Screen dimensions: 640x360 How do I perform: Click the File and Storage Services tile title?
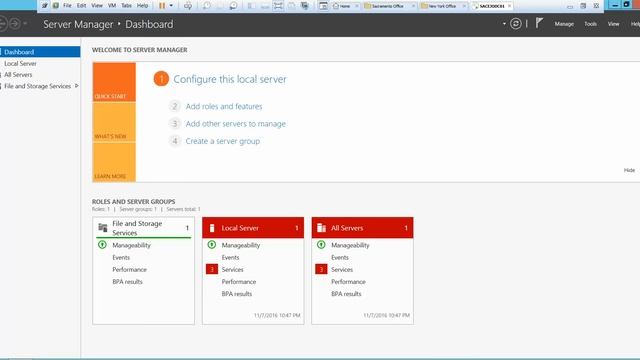137,228
